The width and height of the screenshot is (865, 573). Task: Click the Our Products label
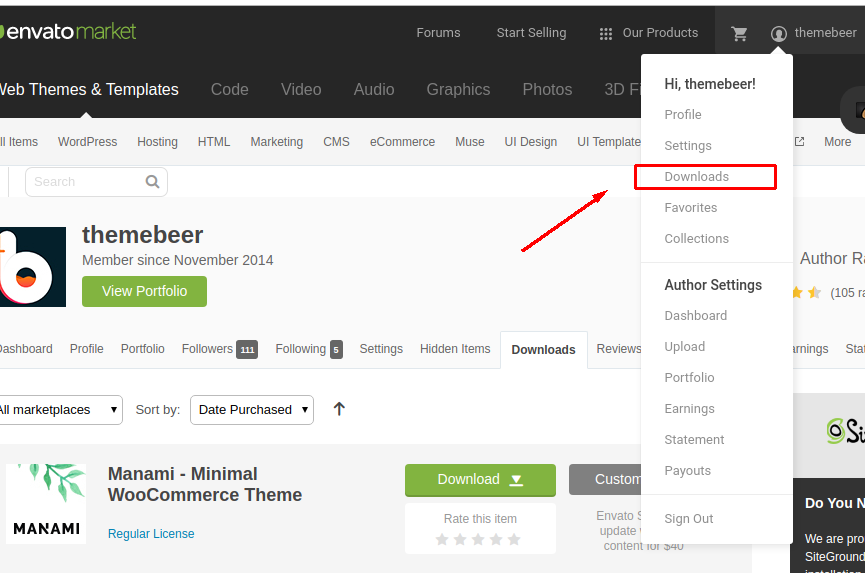coord(660,33)
